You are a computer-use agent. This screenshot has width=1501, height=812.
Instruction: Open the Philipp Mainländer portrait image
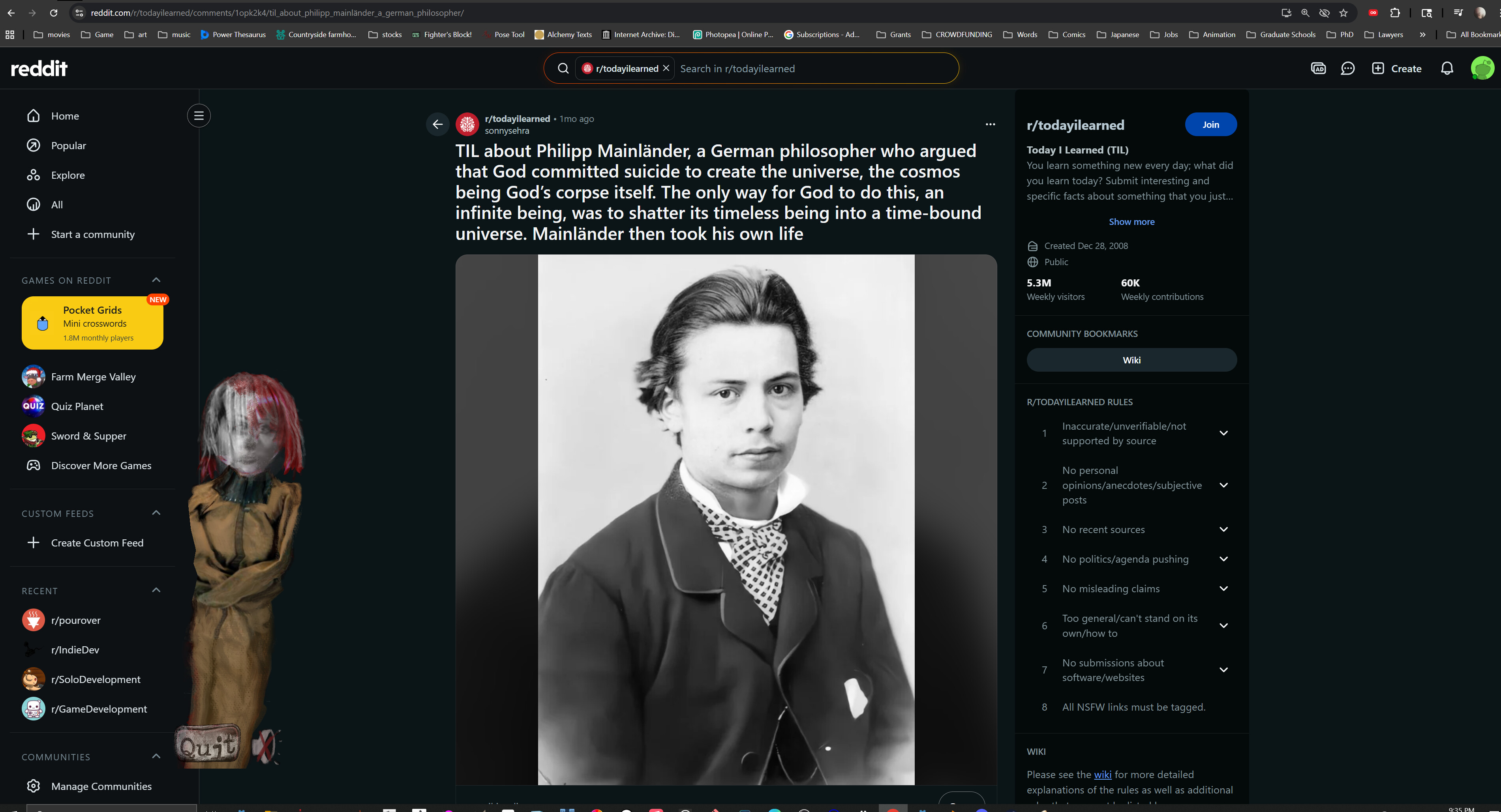tap(726, 520)
